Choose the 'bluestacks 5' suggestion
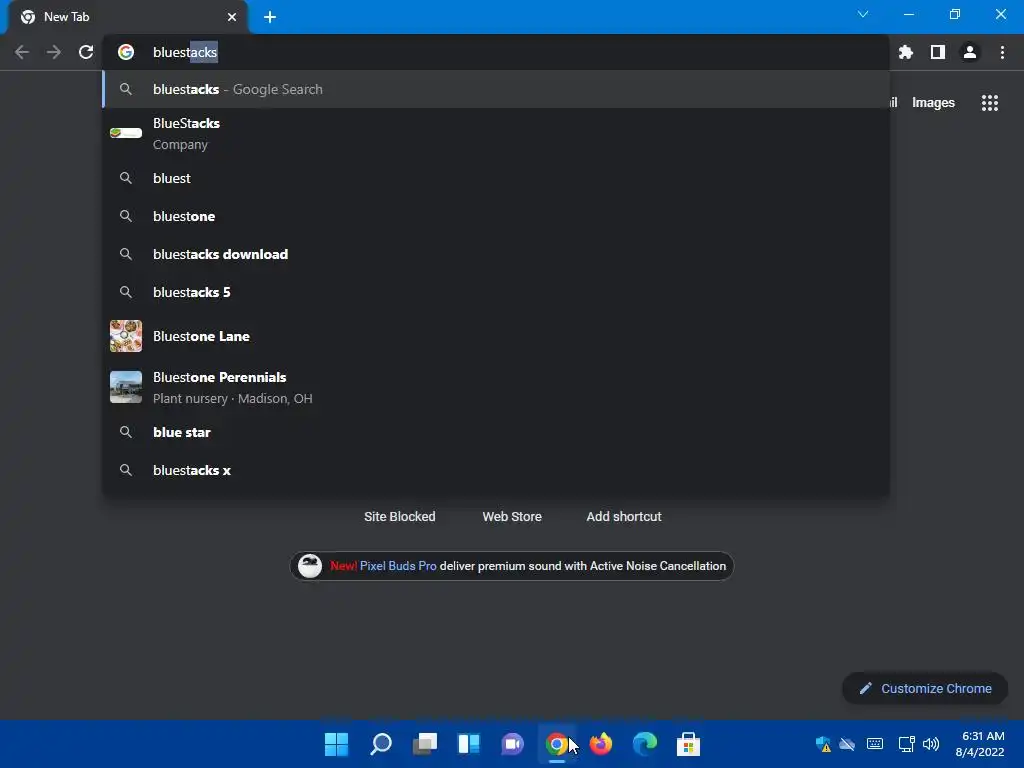The image size is (1024, 768). tap(496, 292)
